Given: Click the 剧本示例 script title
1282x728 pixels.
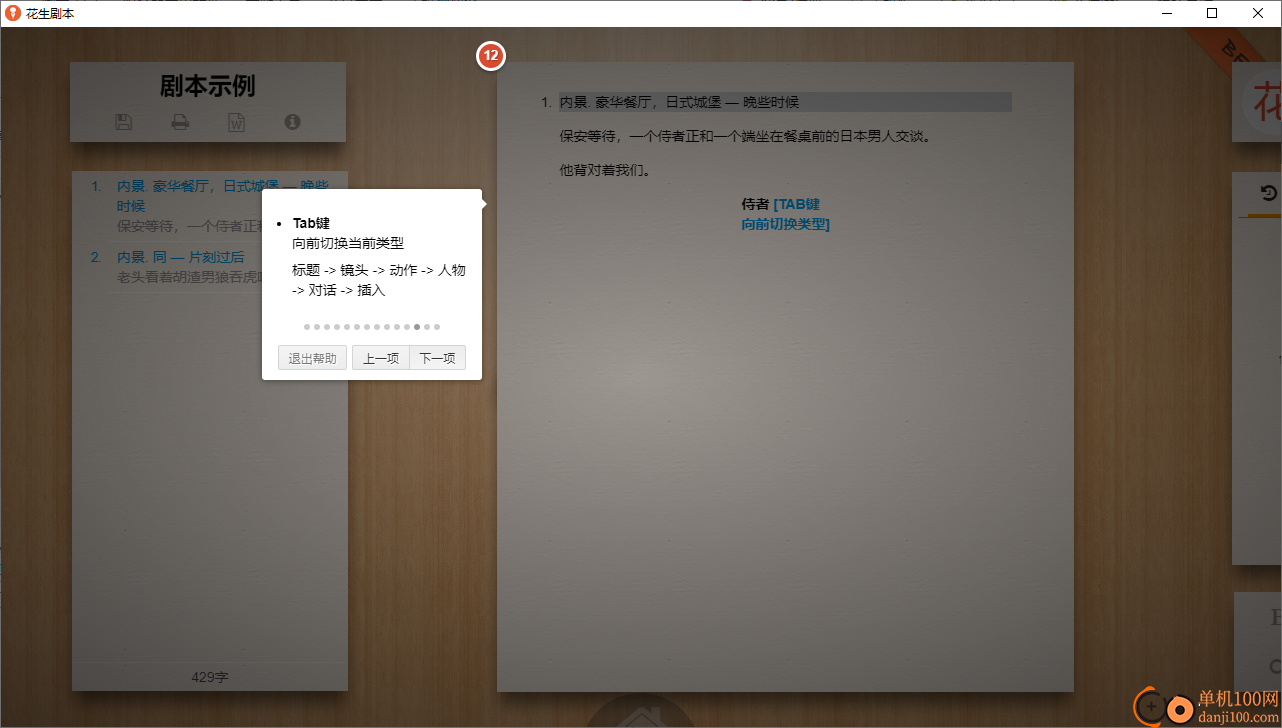Looking at the screenshot, I should (x=208, y=86).
